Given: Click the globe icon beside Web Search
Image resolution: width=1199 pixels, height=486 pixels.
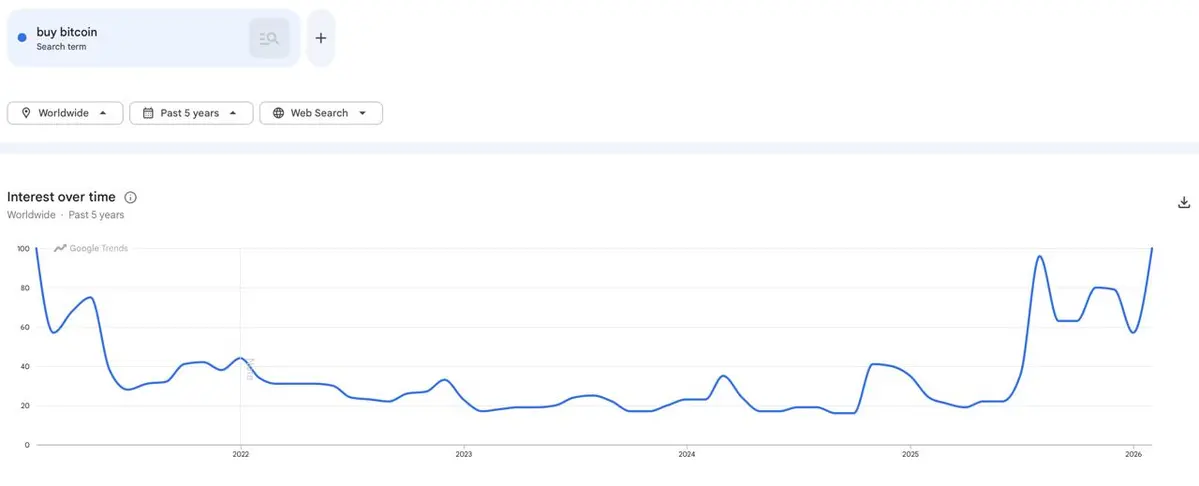Looking at the screenshot, I should coord(278,113).
